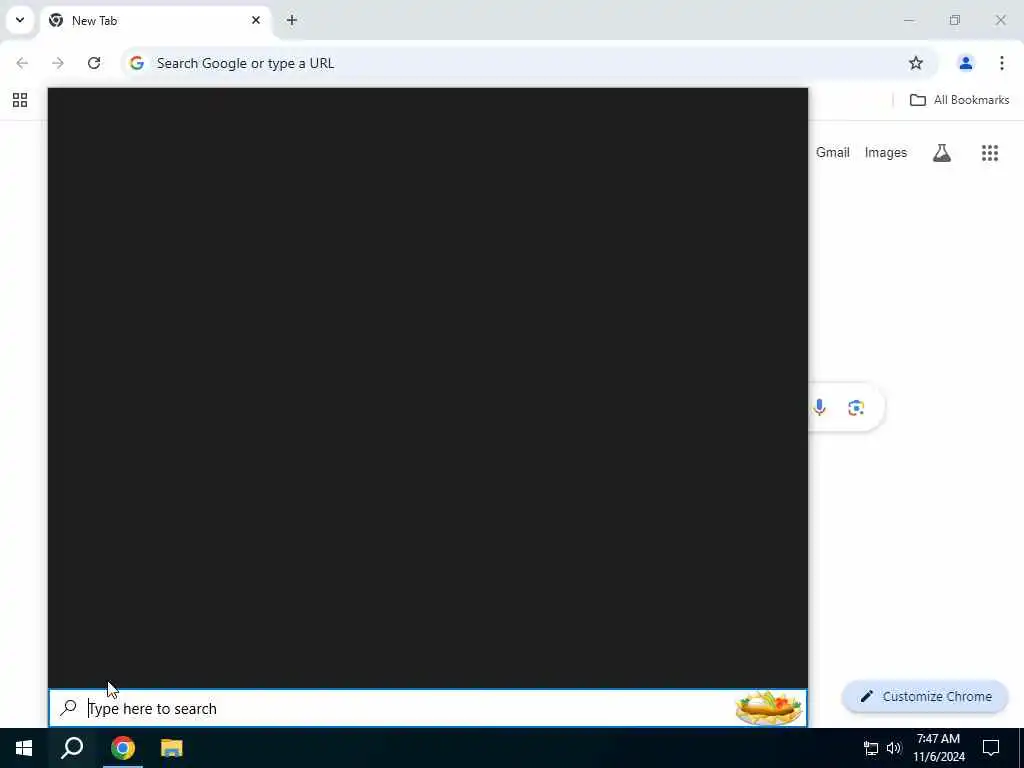Close the Chrome window
The width and height of the screenshot is (1024, 768).
(x=1000, y=20)
